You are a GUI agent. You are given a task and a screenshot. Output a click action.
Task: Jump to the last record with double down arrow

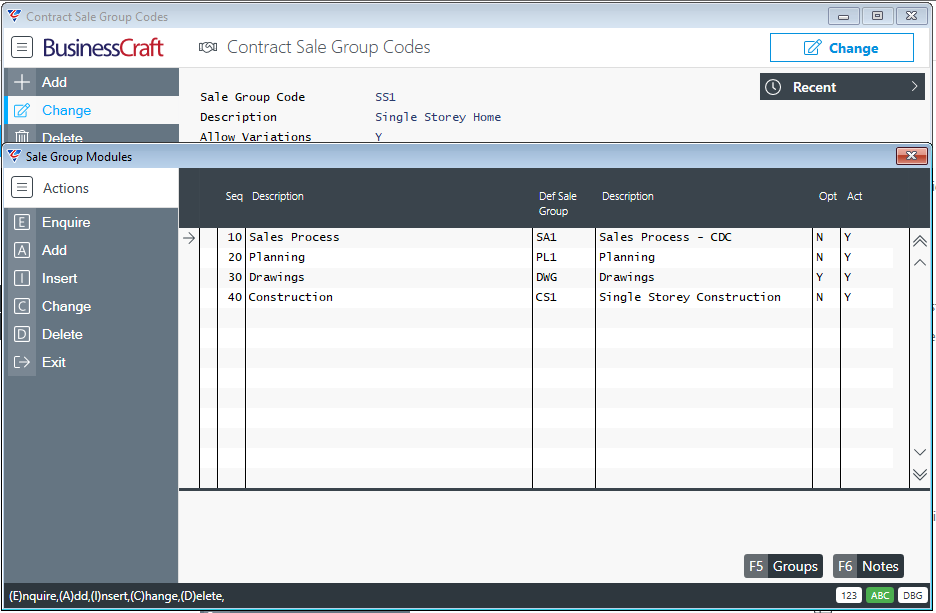point(920,474)
